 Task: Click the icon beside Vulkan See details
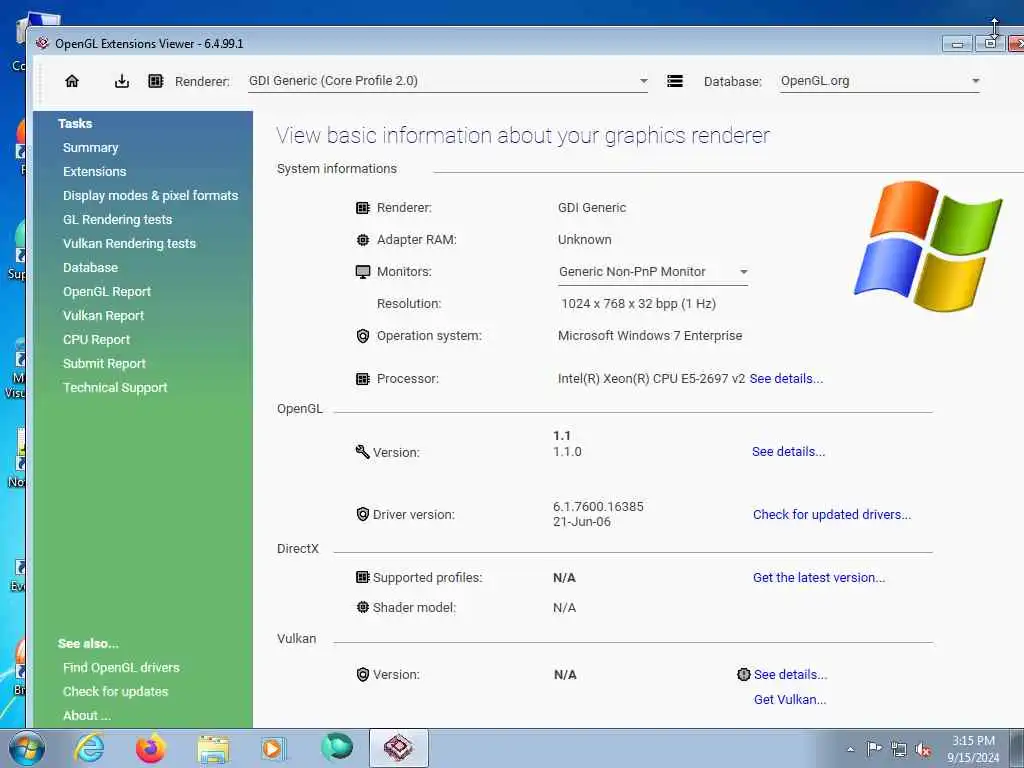coord(743,675)
